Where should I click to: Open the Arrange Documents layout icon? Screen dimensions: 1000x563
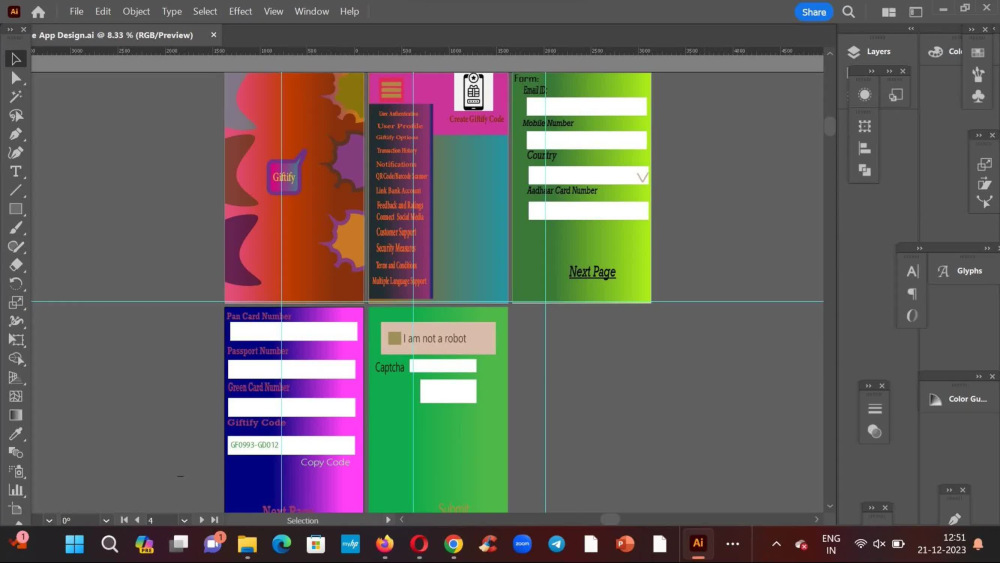[888, 11]
